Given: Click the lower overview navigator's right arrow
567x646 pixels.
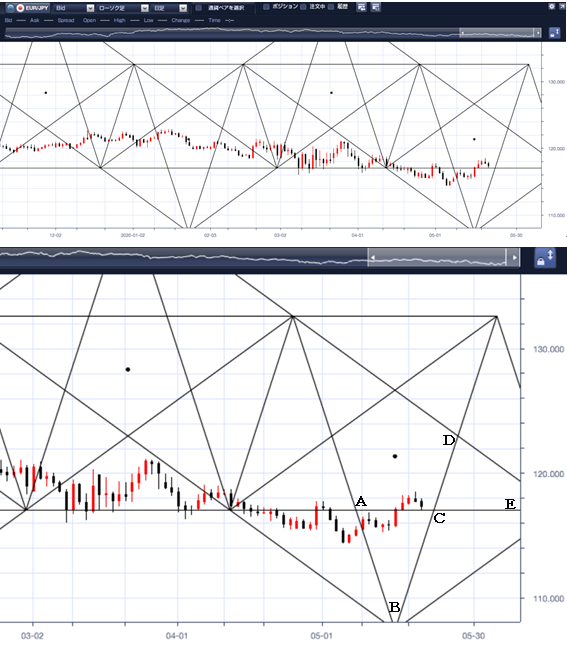Looking at the screenshot, I should pos(514,257).
